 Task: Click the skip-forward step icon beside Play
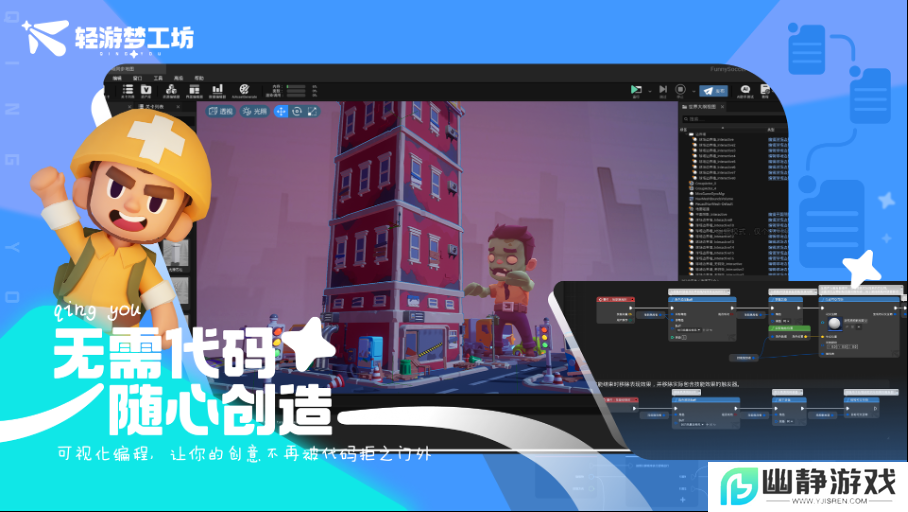[662, 90]
